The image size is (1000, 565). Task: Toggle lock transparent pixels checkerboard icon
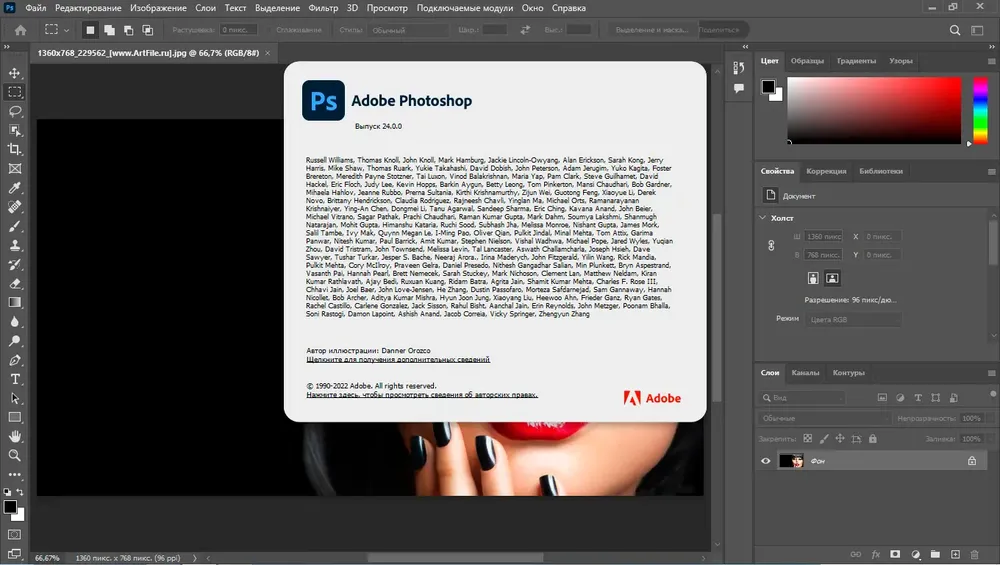click(x=808, y=439)
